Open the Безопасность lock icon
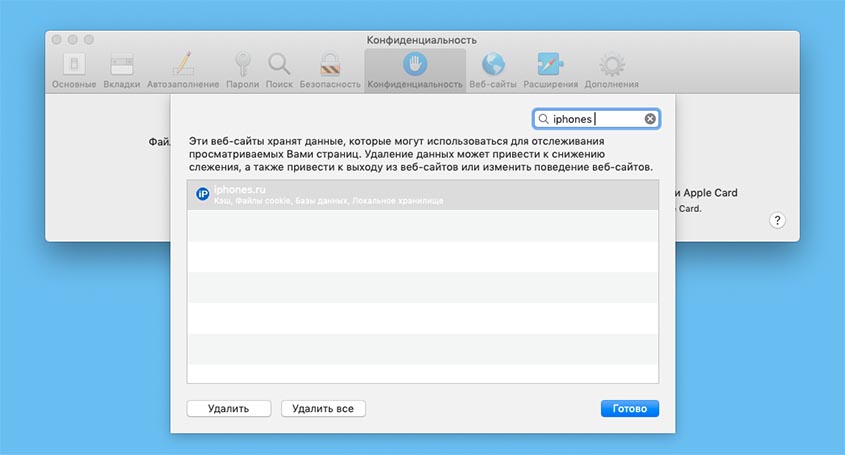 [x=330, y=65]
